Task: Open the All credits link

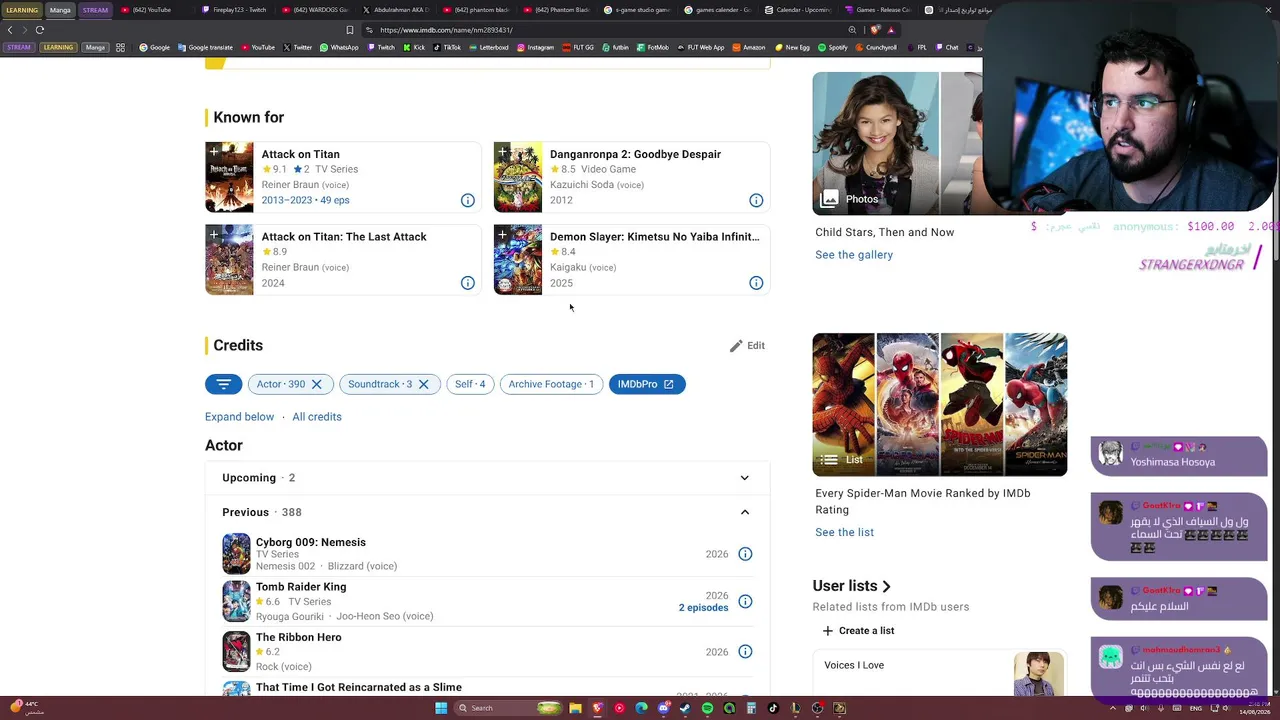Action: click(317, 417)
